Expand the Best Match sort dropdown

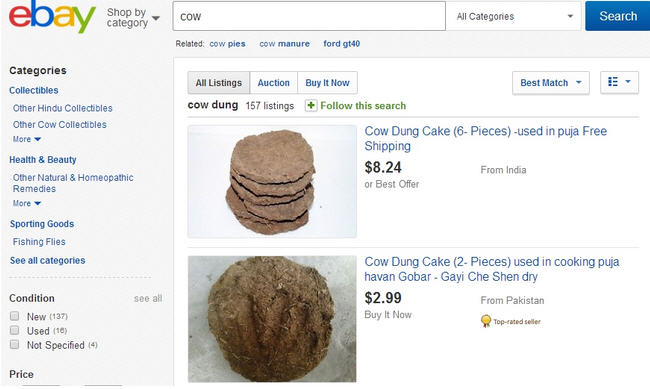(551, 83)
